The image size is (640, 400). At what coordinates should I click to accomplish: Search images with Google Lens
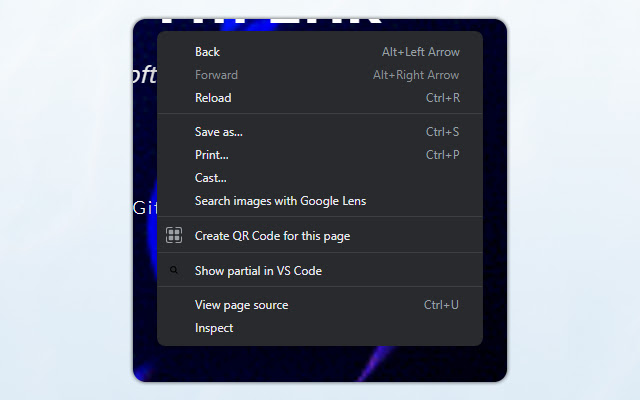tap(280, 201)
